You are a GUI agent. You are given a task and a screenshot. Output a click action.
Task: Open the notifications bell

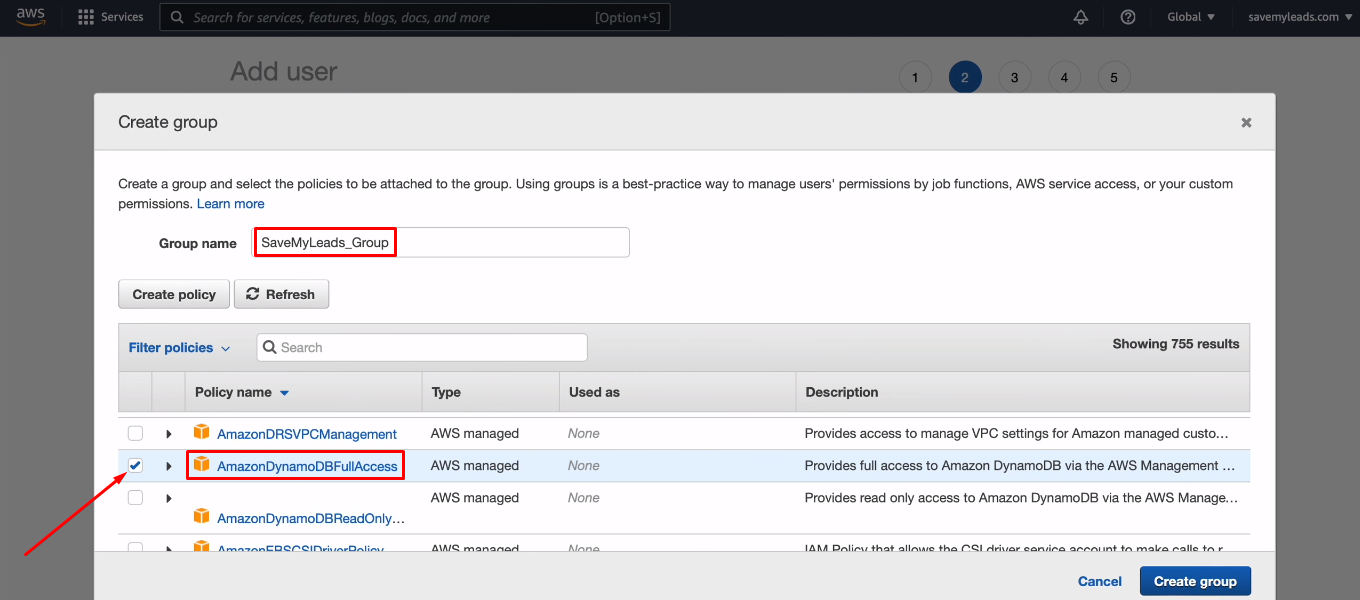click(1081, 17)
